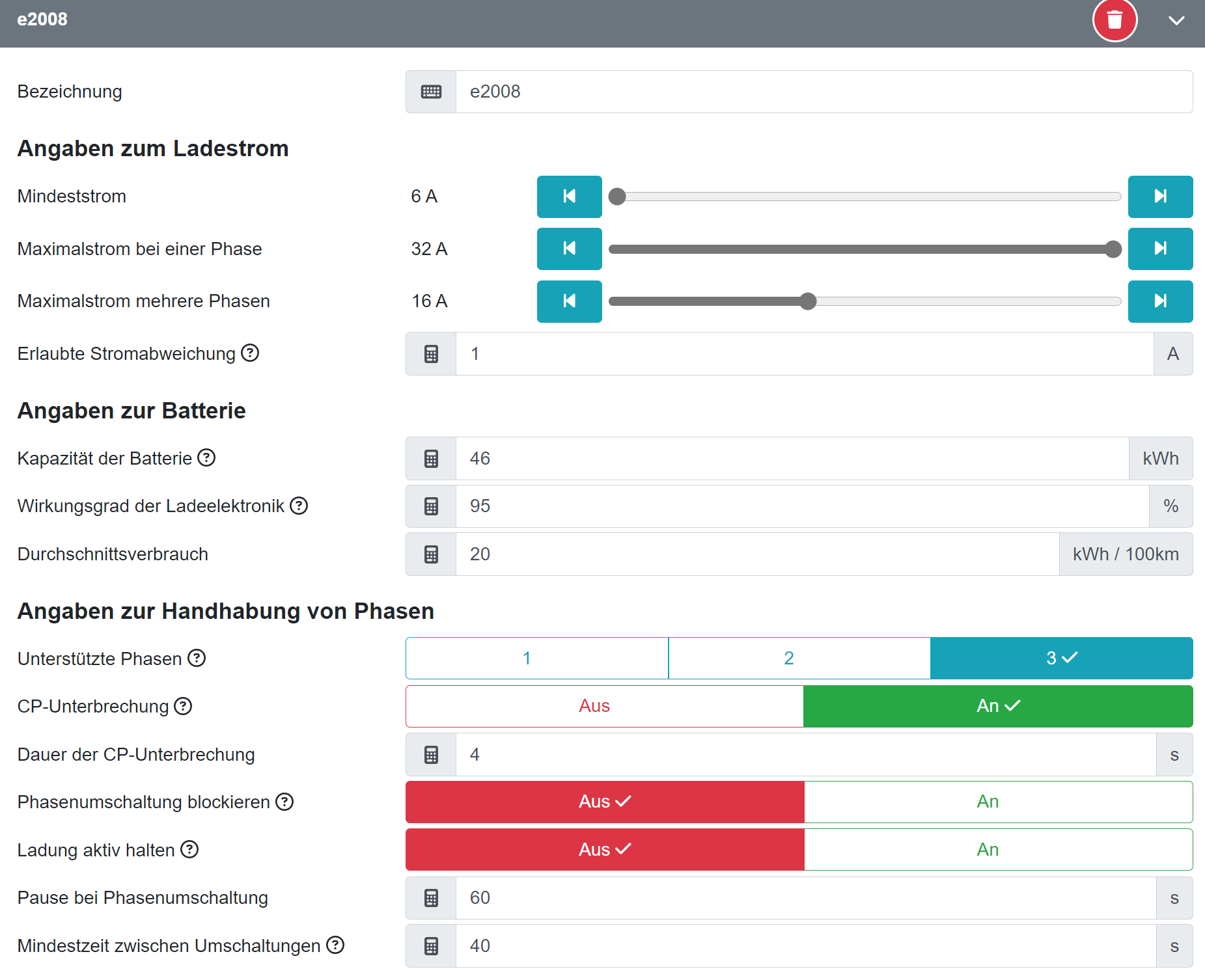Decrease Maximalstrom bei einer Phase with left button

[569, 249]
